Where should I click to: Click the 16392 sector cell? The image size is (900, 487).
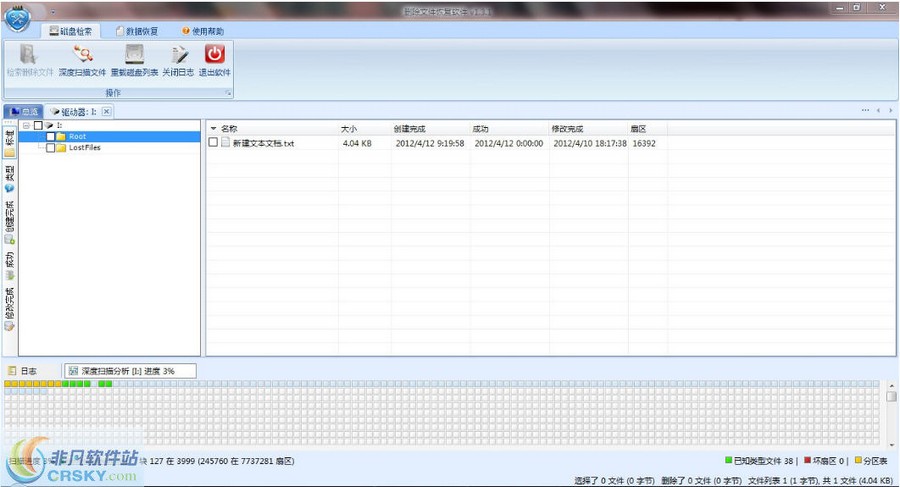click(644, 143)
